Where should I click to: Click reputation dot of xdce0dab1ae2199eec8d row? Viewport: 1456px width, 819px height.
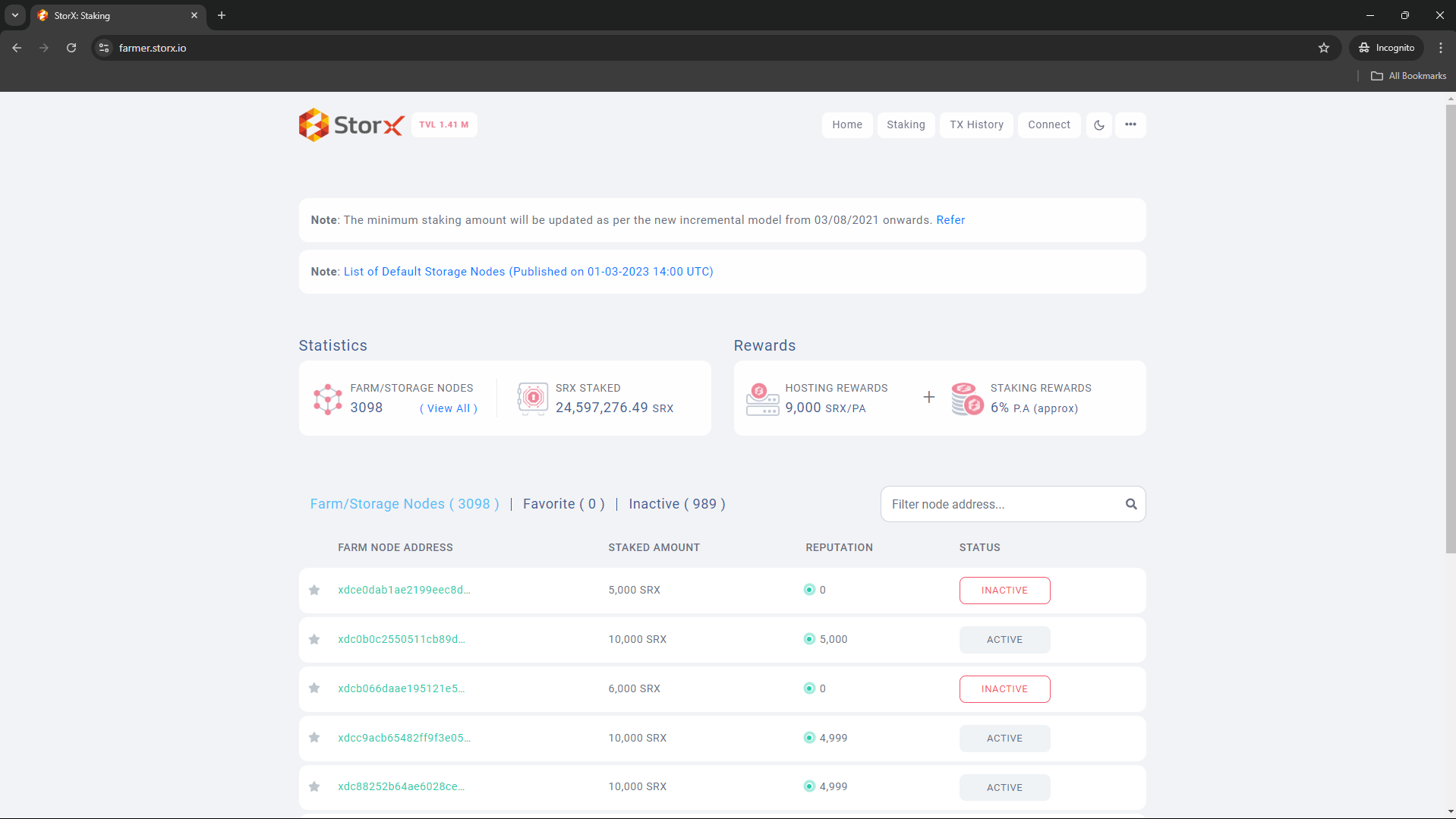(809, 590)
